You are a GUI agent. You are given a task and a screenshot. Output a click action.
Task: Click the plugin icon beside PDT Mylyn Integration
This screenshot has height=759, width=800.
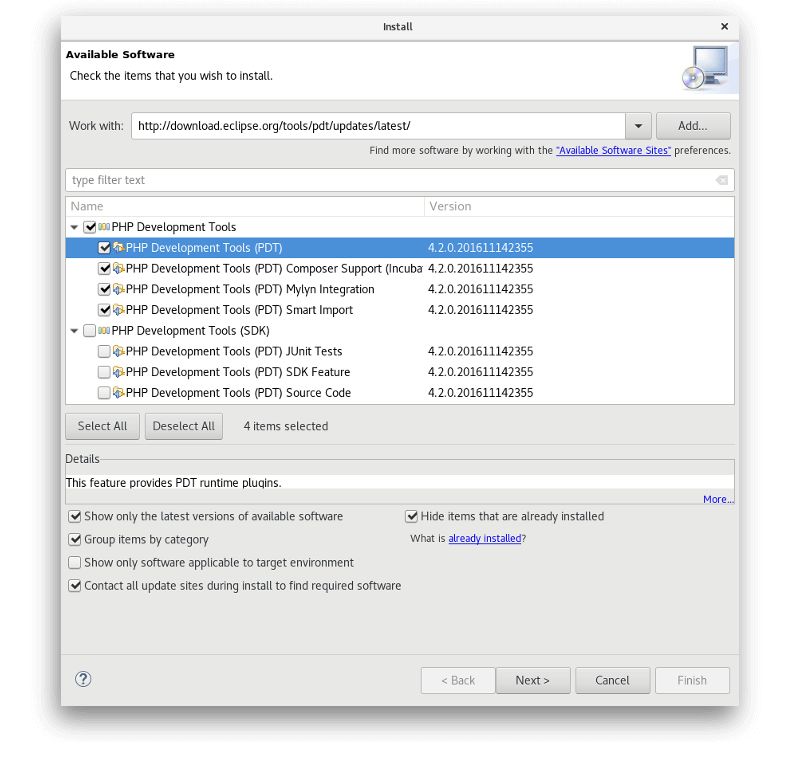pos(118,289)
